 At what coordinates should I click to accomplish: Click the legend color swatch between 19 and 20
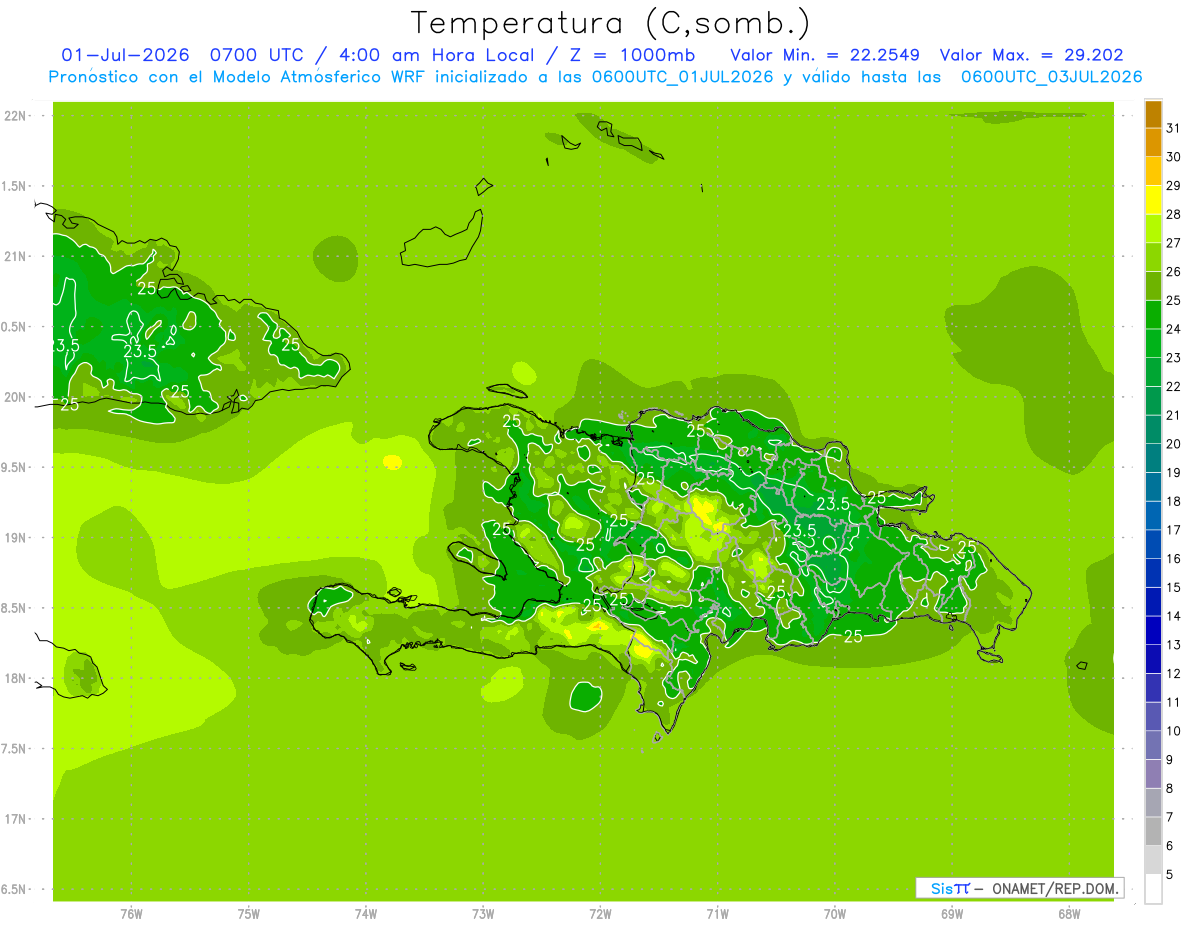tap(1153, 458)
